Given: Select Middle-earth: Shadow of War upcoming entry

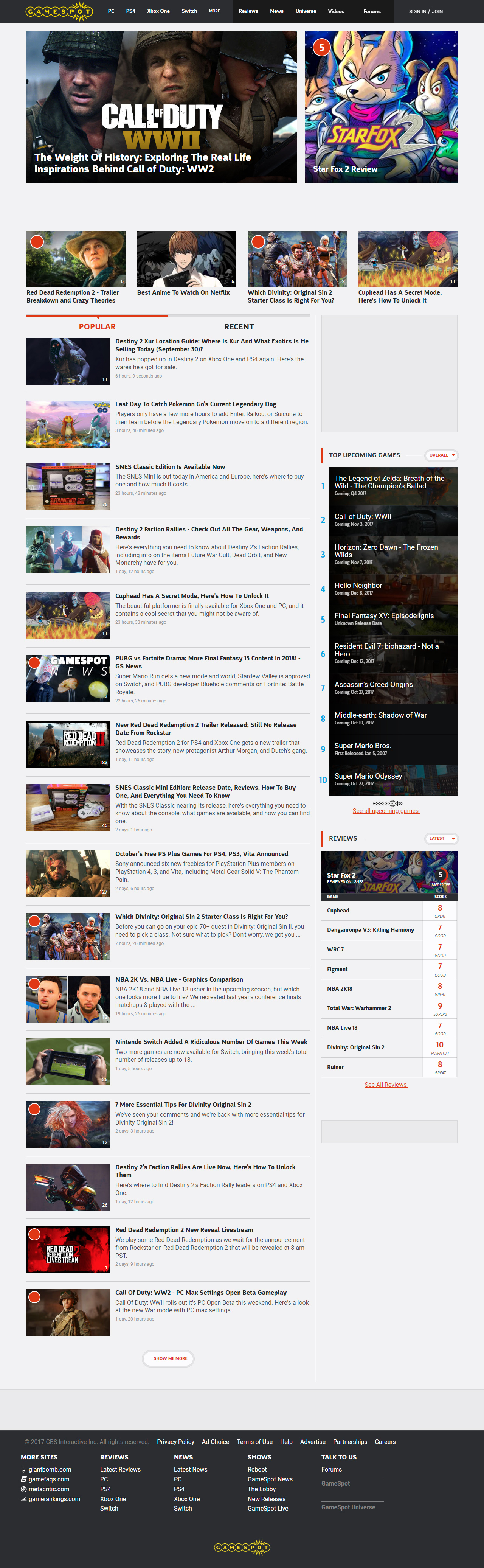Looking at the screenshot, I should (x=392, y=718).
